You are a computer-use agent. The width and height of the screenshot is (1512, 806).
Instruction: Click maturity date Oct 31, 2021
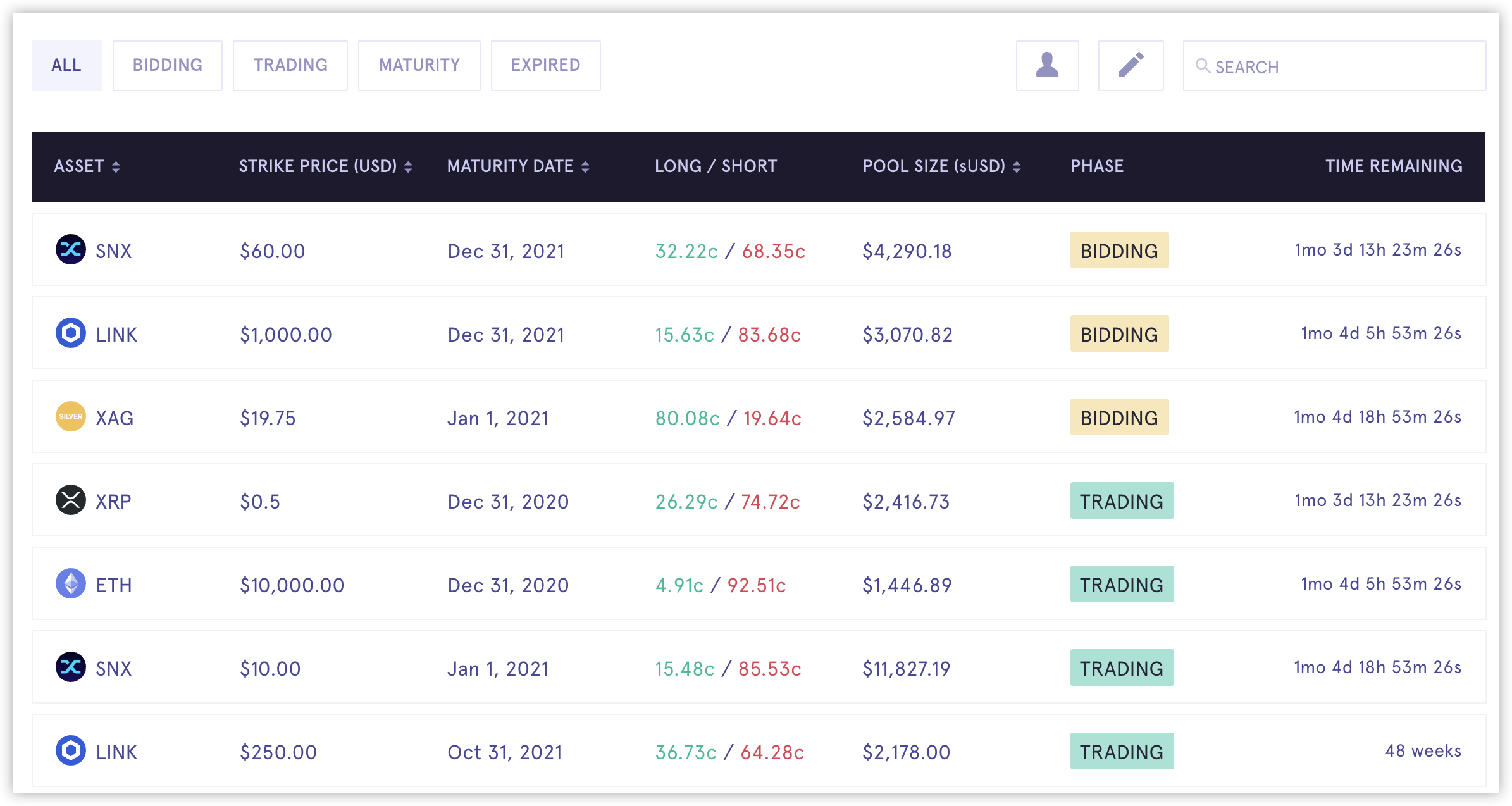(x=505, y=752)
